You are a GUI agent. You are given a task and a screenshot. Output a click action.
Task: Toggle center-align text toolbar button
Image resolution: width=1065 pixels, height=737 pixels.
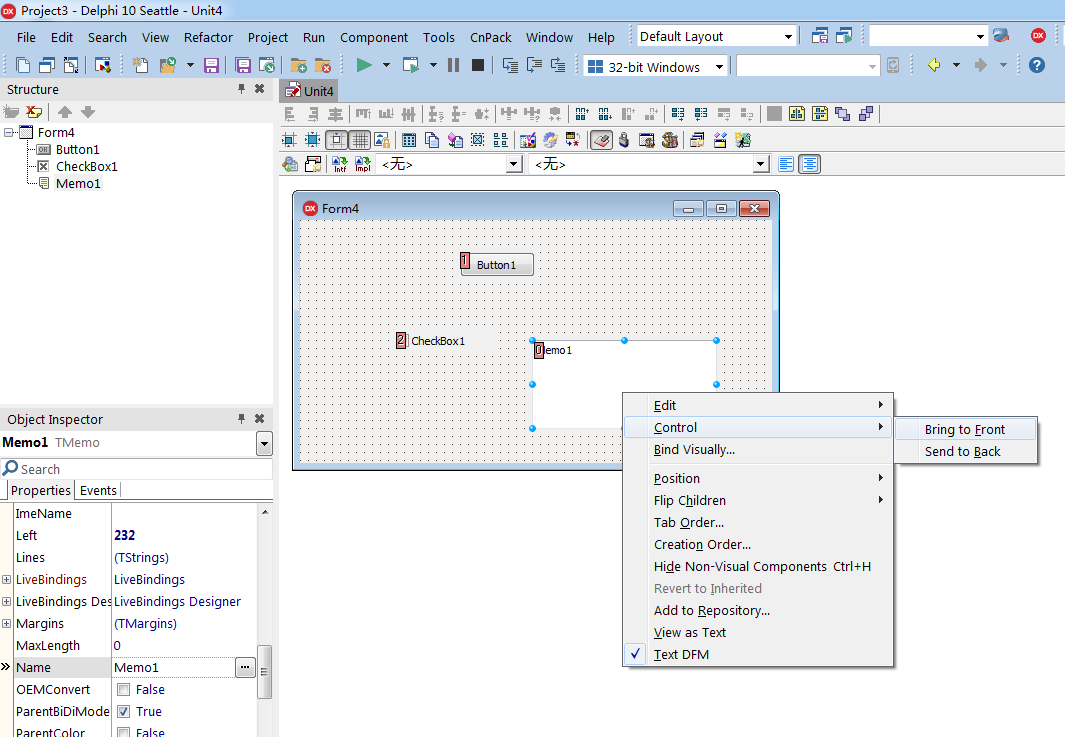click(x=810, y=164)
